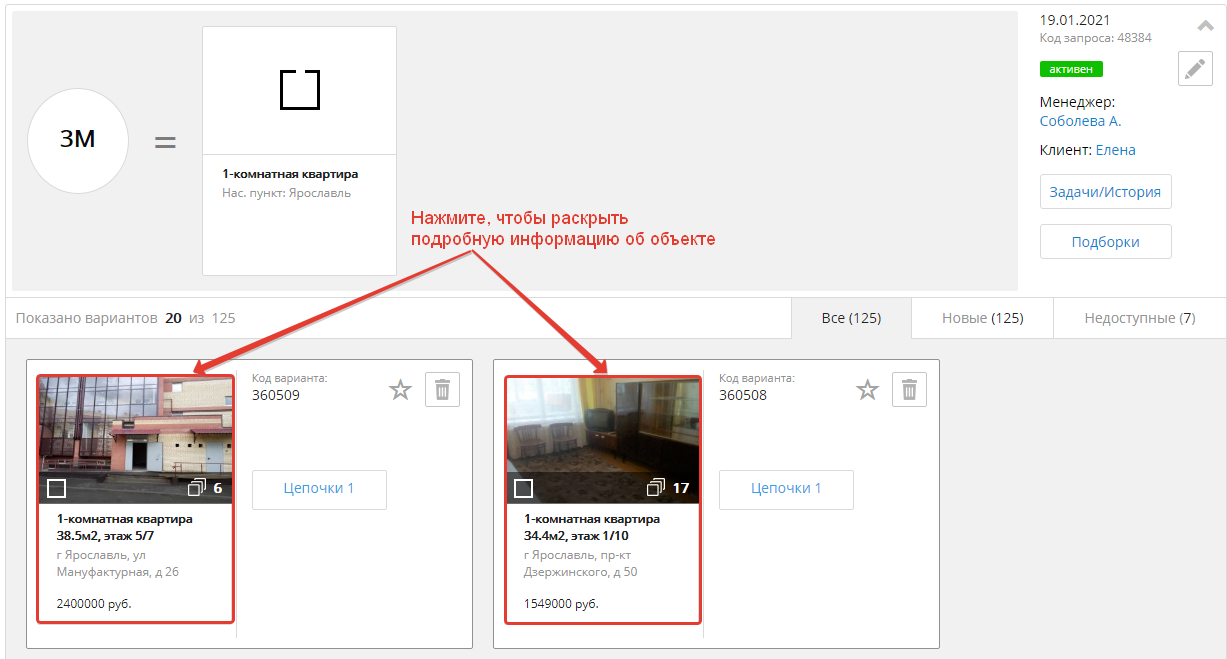Image resolution: width=1227 pixels, height=659 pixels.
Task: Click the pencil edit request icon
Action: tap(1194, 69)
